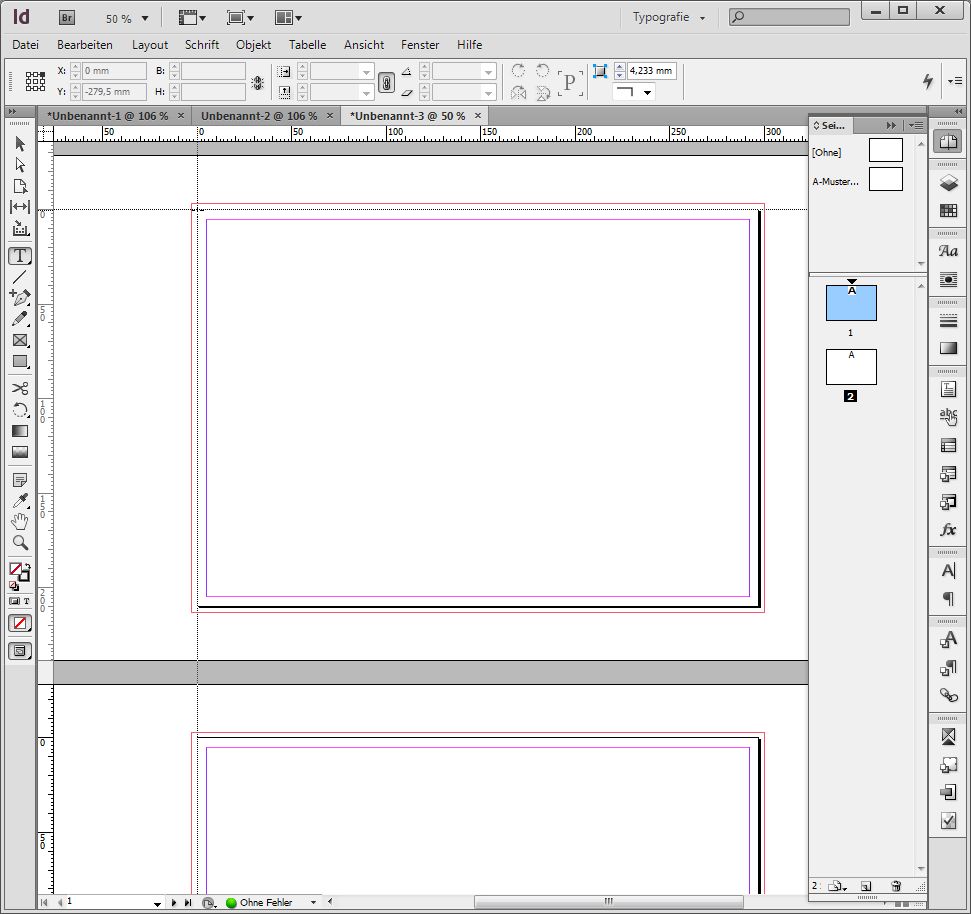Activate the Zoom magnifier tool

(x=19, y=543)
